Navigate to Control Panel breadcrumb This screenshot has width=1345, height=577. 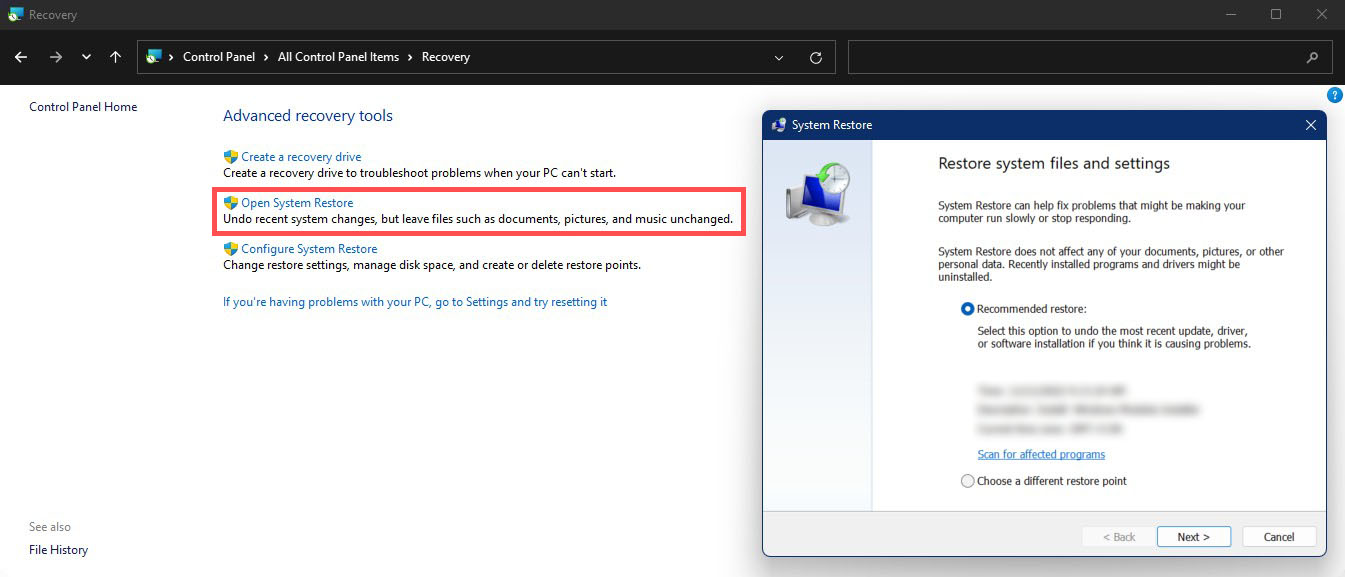219,57
